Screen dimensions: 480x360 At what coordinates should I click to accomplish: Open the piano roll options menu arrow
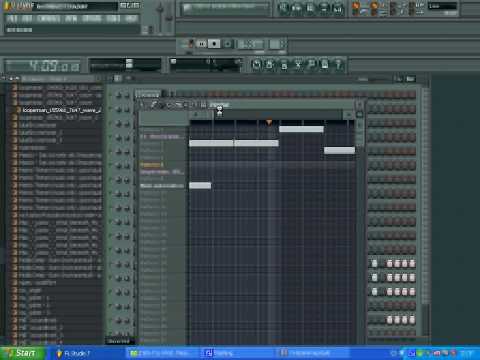142,105
